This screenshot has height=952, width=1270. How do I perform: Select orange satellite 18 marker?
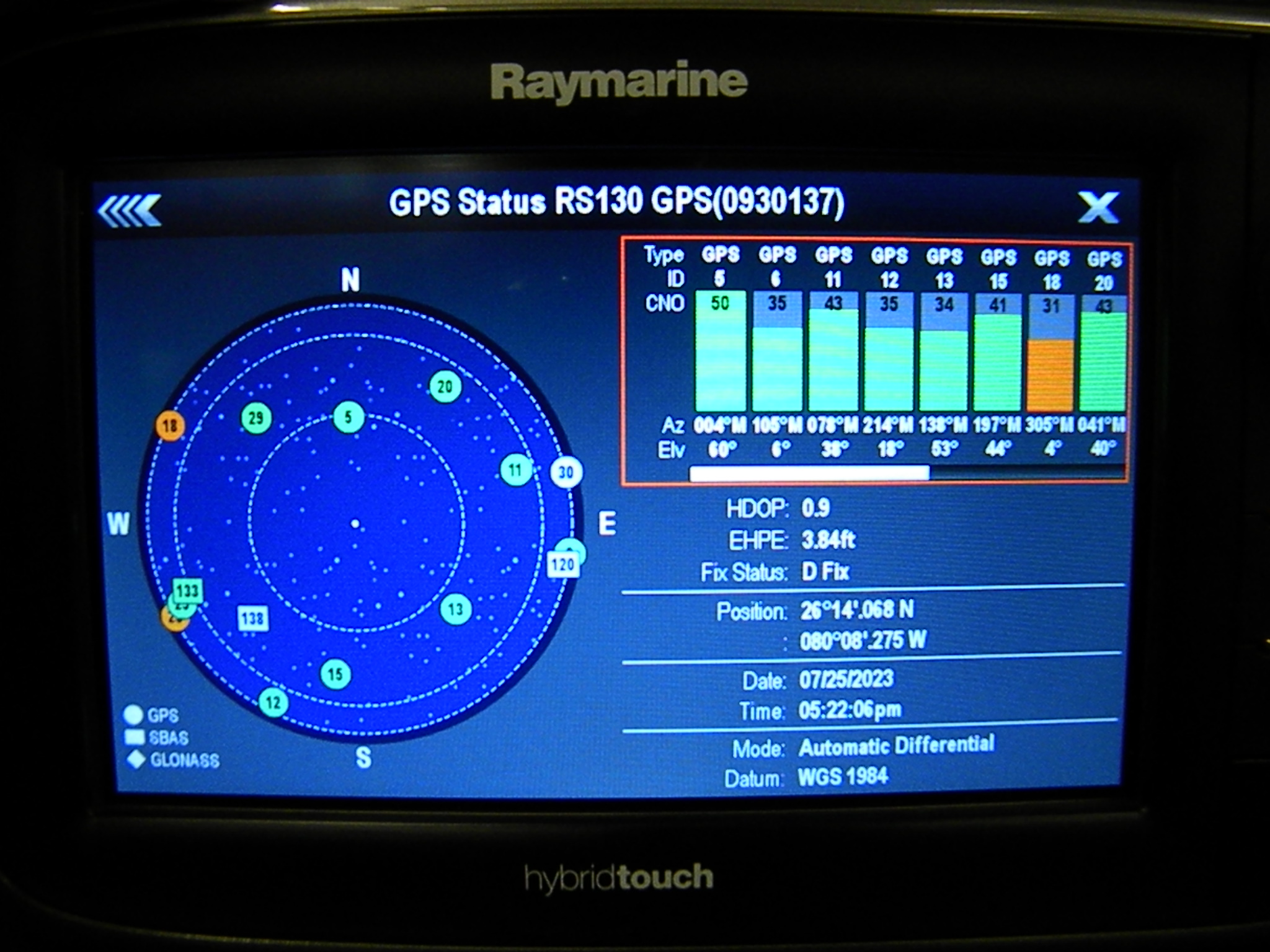(170, 426)
